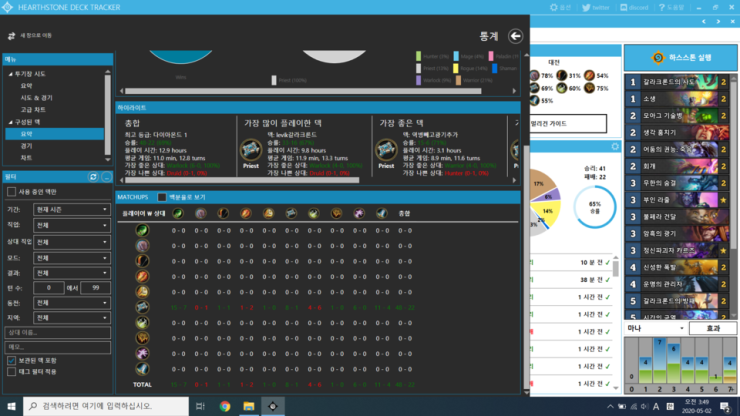The image size is (740, 416).
Task: Uncheck the 보관된 덱 포함 checkbox
Action: coord(11,360)
